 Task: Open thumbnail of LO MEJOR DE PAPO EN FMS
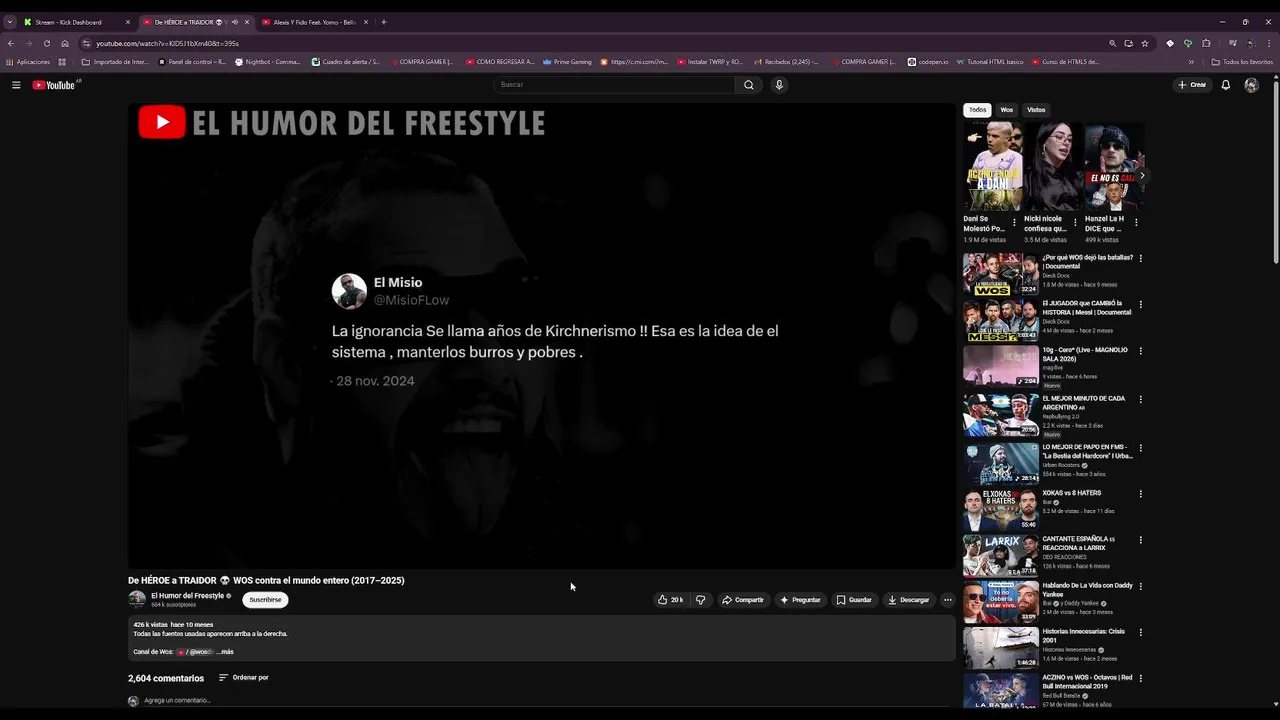click(1001, 463)
